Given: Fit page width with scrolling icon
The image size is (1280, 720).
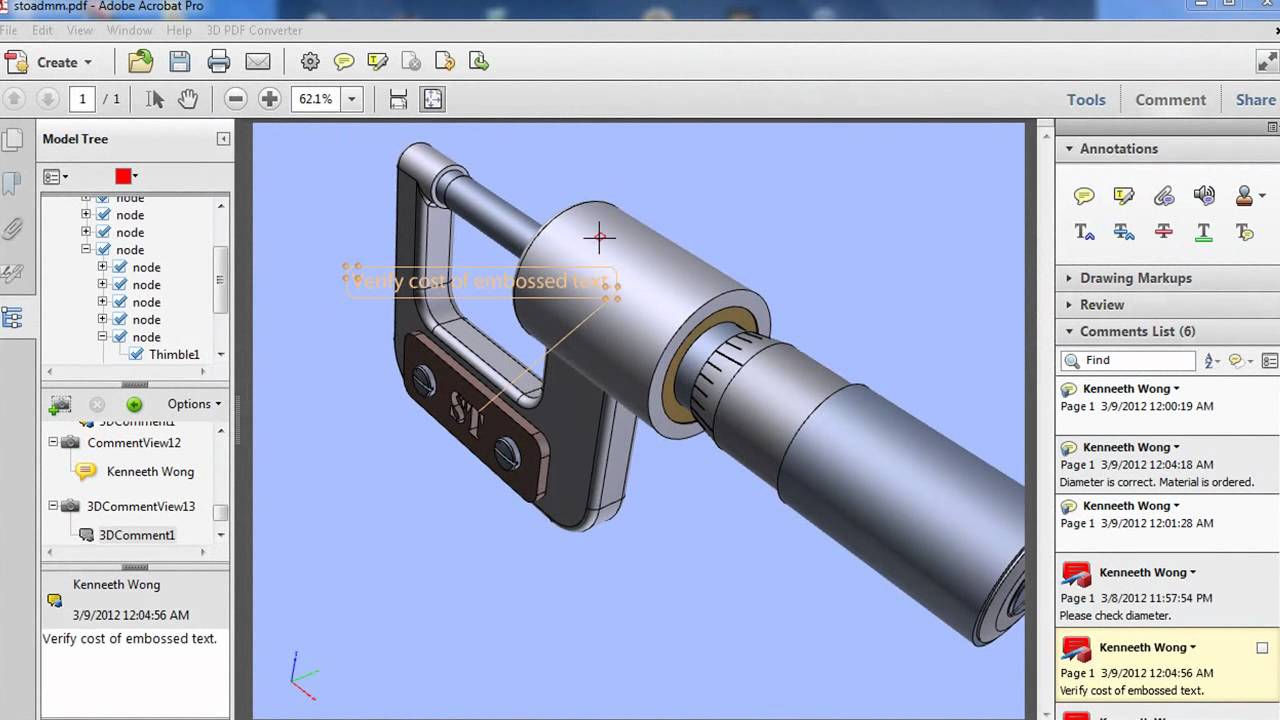Looking at the screenshot, I should point(398,99).
